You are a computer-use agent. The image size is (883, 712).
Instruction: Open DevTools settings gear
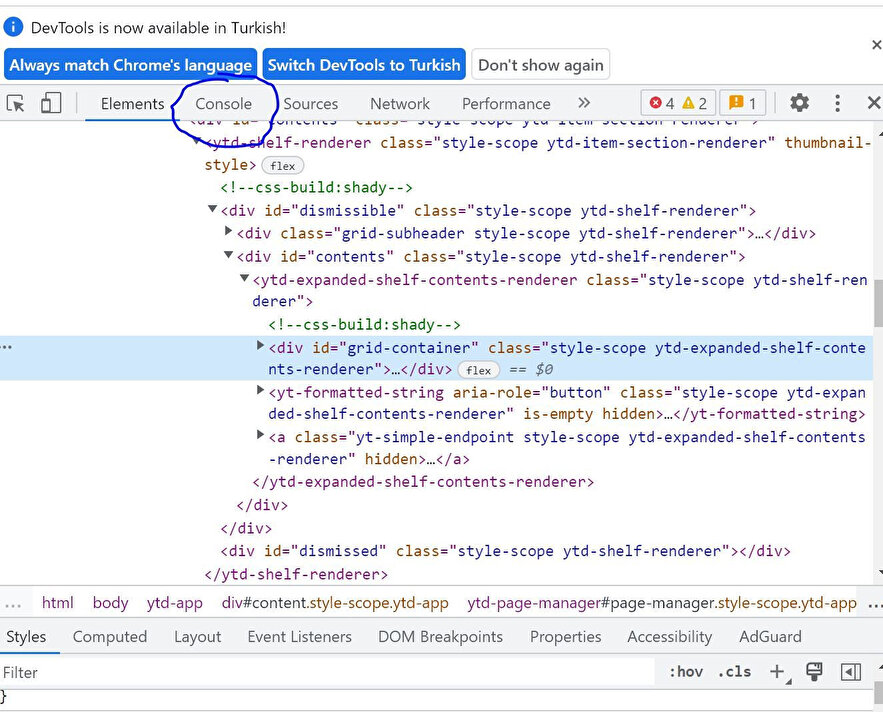point(799,103)
